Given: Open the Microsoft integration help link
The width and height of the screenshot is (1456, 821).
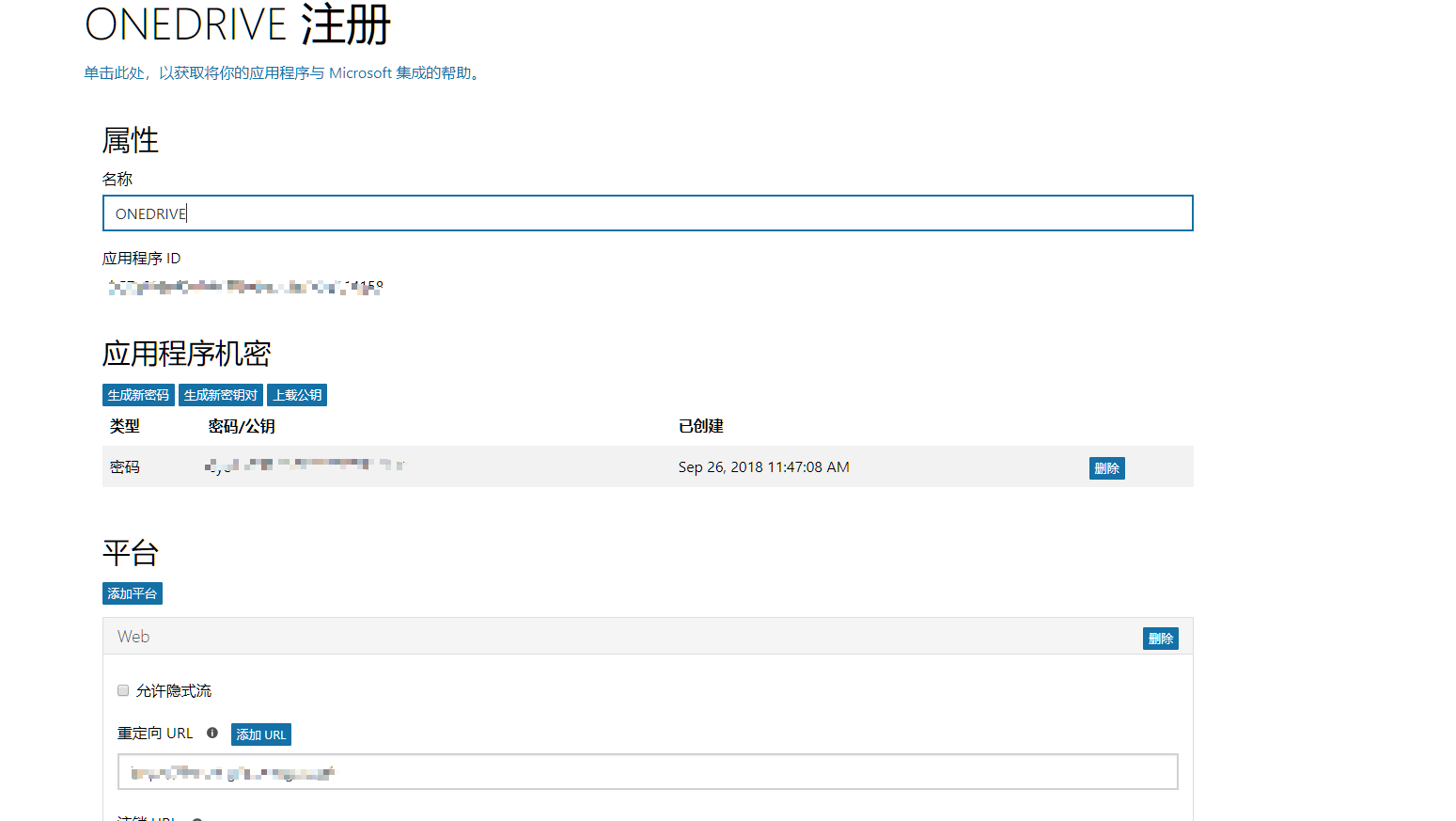Looking at the screenshot, I should click(x=282, y=73).
